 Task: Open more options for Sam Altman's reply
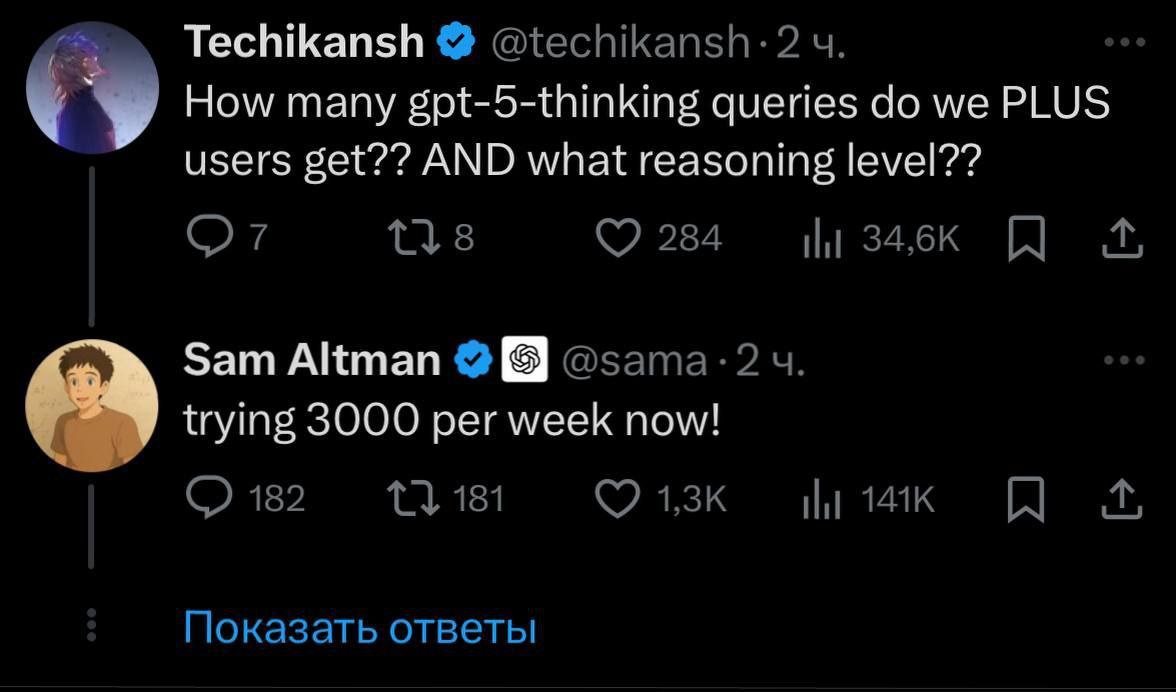coord(1124,360)
